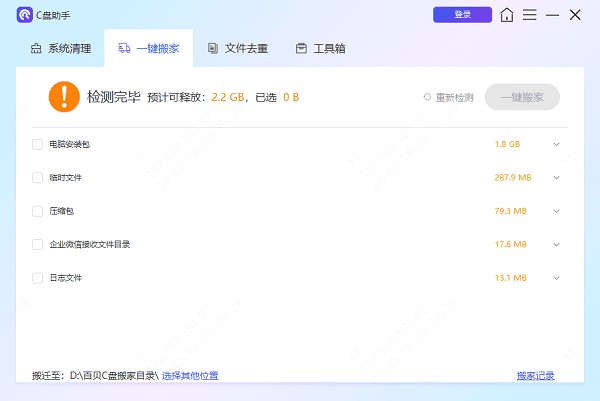Image resolution: width=600 pixels, height=401 pixels.
Task: Select the 日志文件 checkbox
Action: coord(37,278)
